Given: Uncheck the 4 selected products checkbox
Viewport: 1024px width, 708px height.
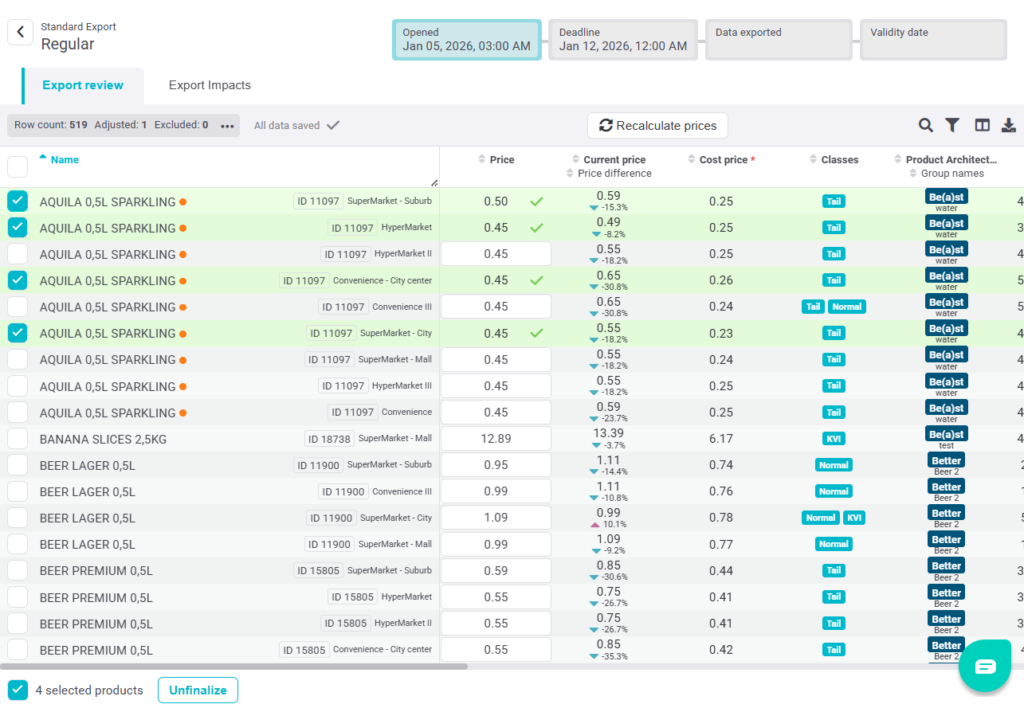Looking at the screenshot, I should (x=18, y=690).
